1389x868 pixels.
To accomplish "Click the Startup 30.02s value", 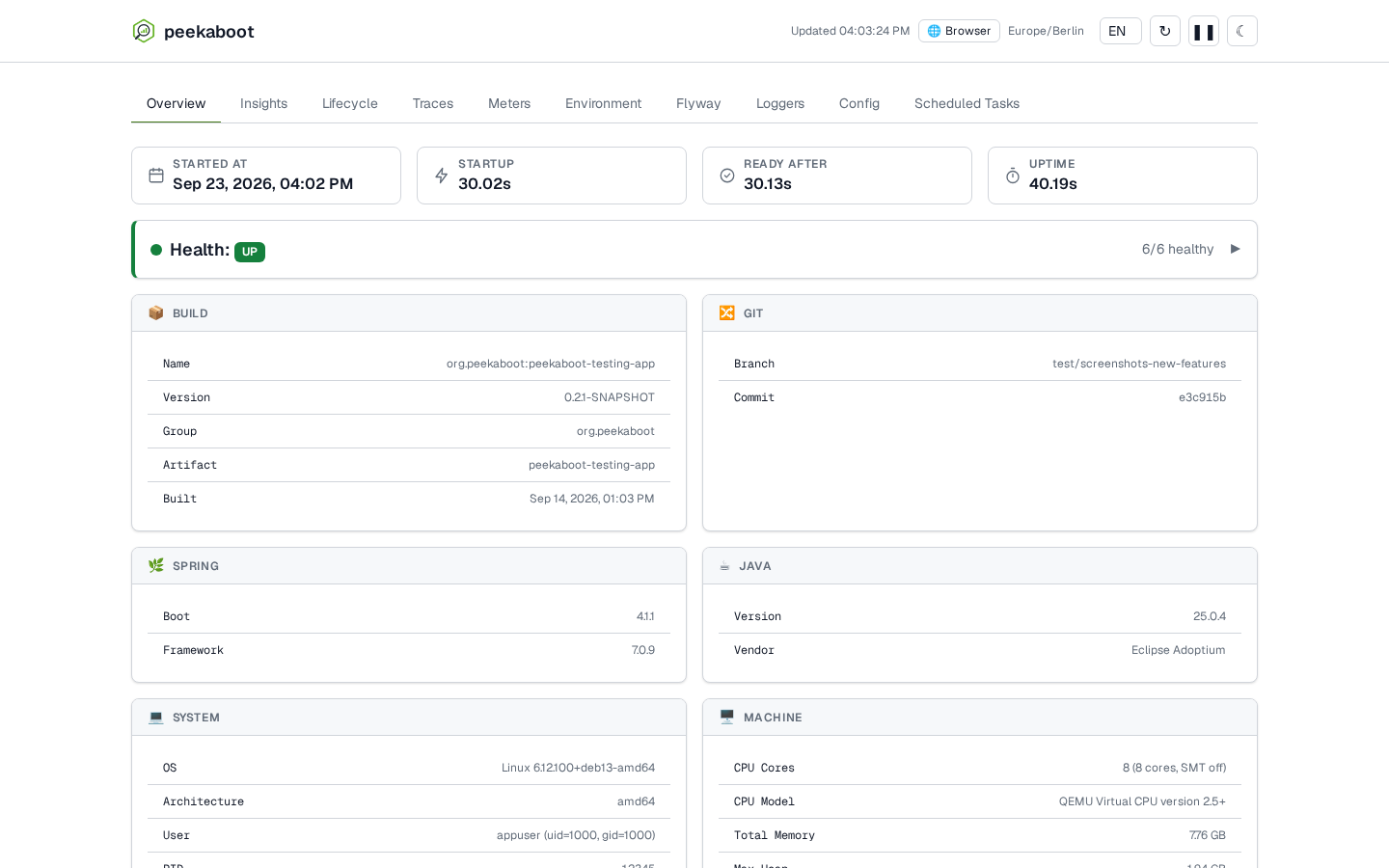I will click(x=484, y=184).
